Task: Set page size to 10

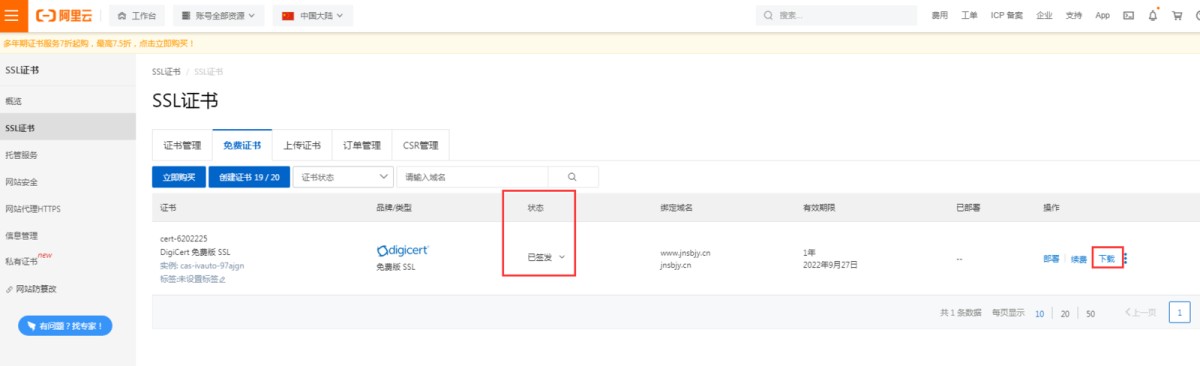Action: tap(1039, 314)
